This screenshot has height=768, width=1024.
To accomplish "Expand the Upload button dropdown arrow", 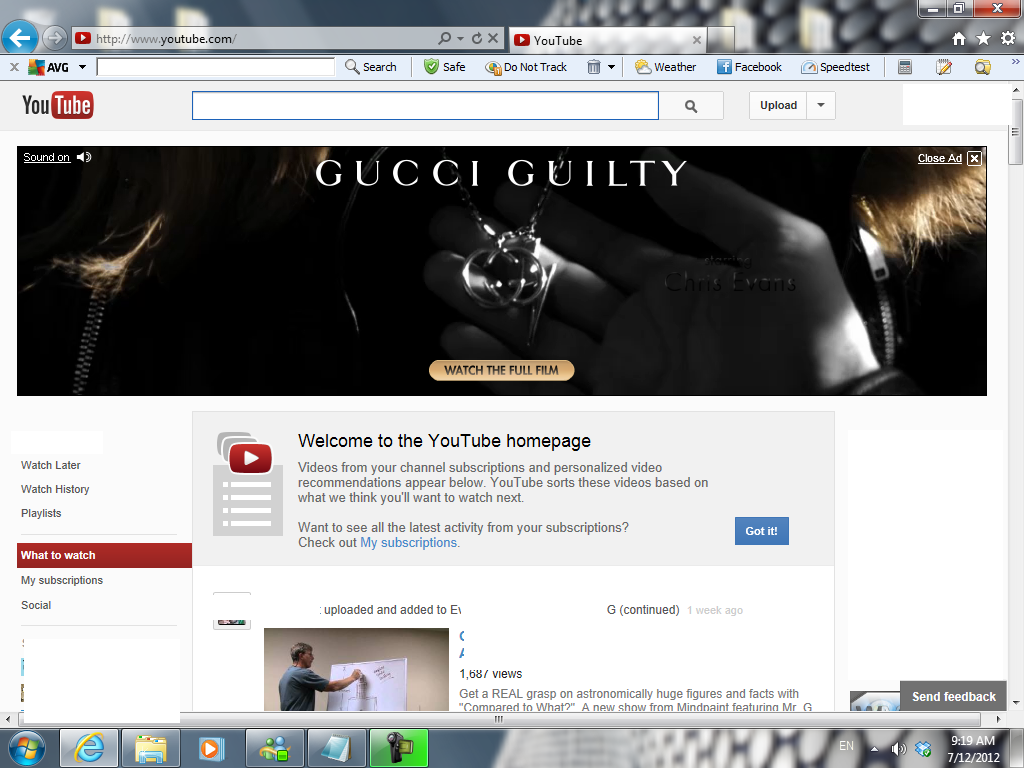I will (821, 105).
